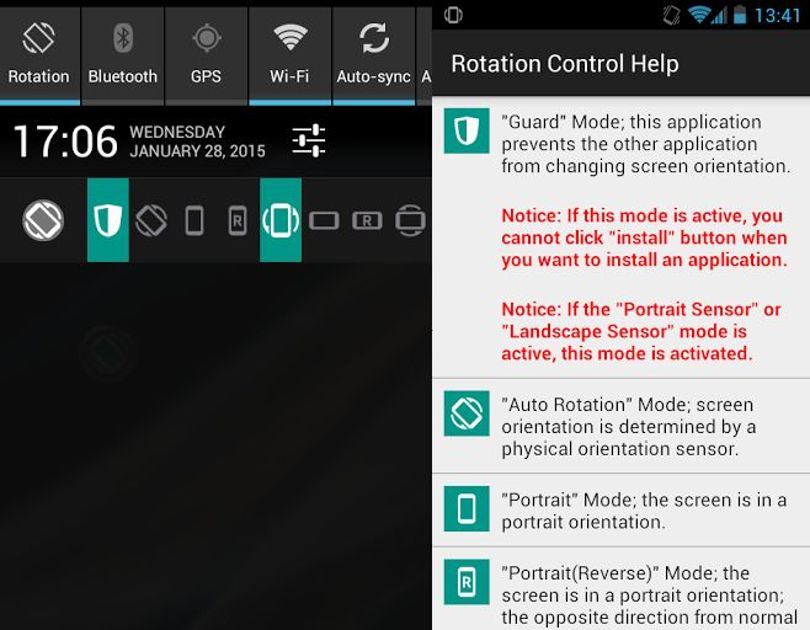
Task: Toggle Auto-sync quick setting
Action: coord(373,54)
